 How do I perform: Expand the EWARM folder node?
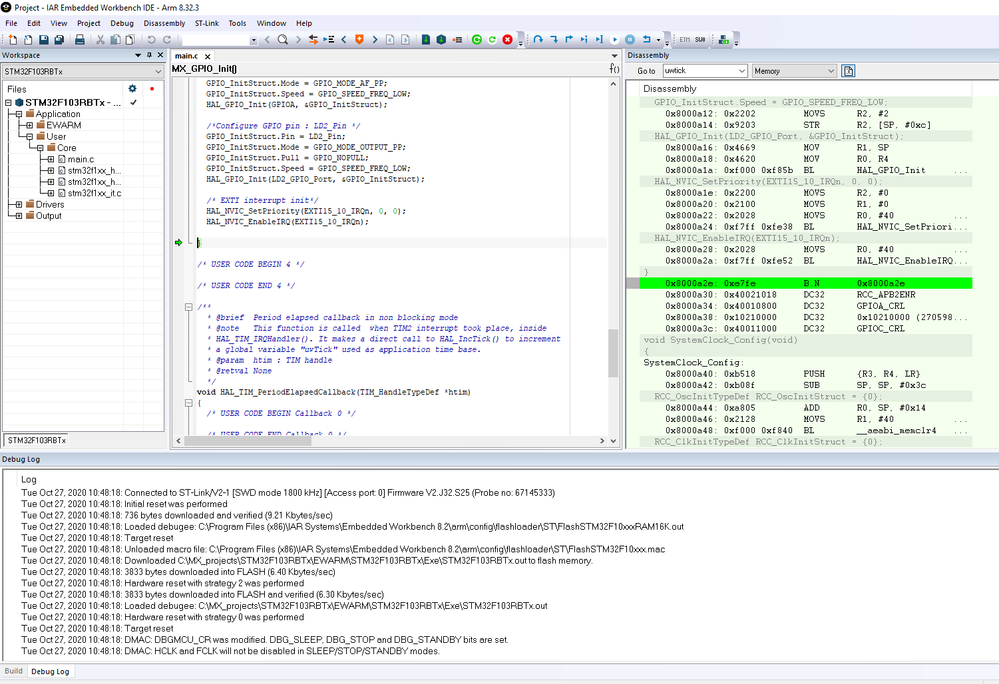click(29, 125)
